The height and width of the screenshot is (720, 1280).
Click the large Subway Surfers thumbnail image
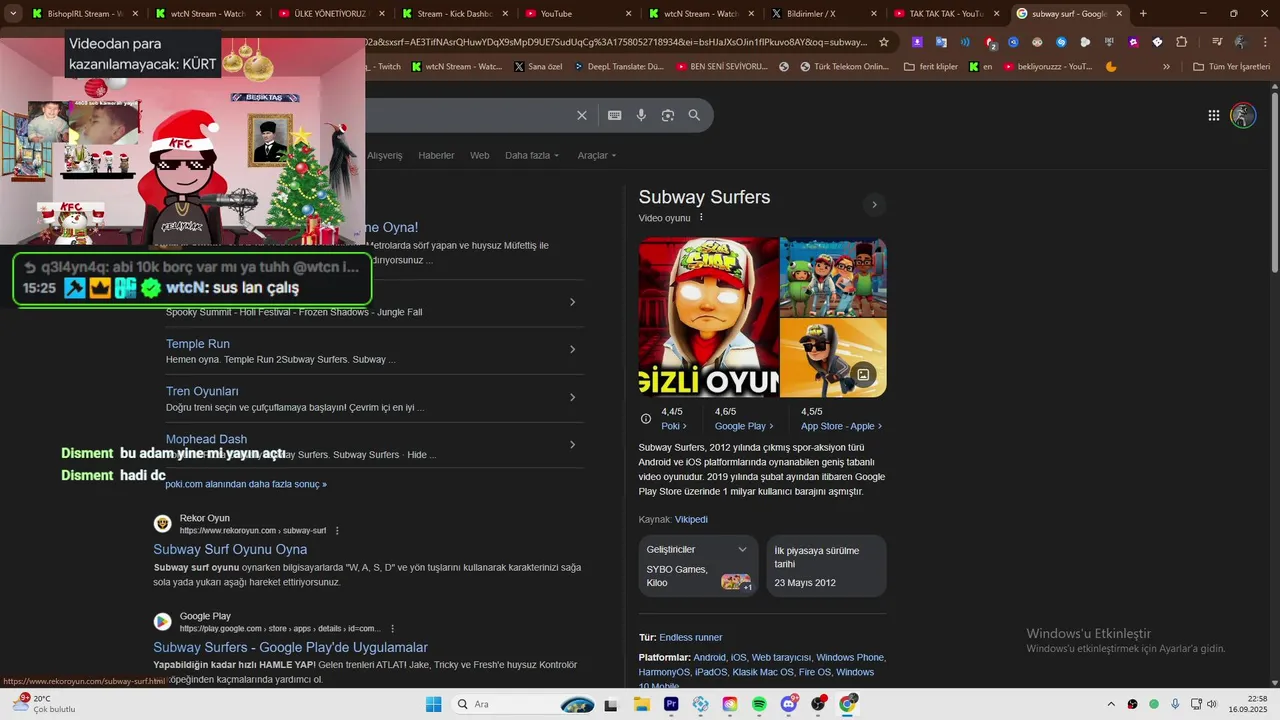pos(708,317)
